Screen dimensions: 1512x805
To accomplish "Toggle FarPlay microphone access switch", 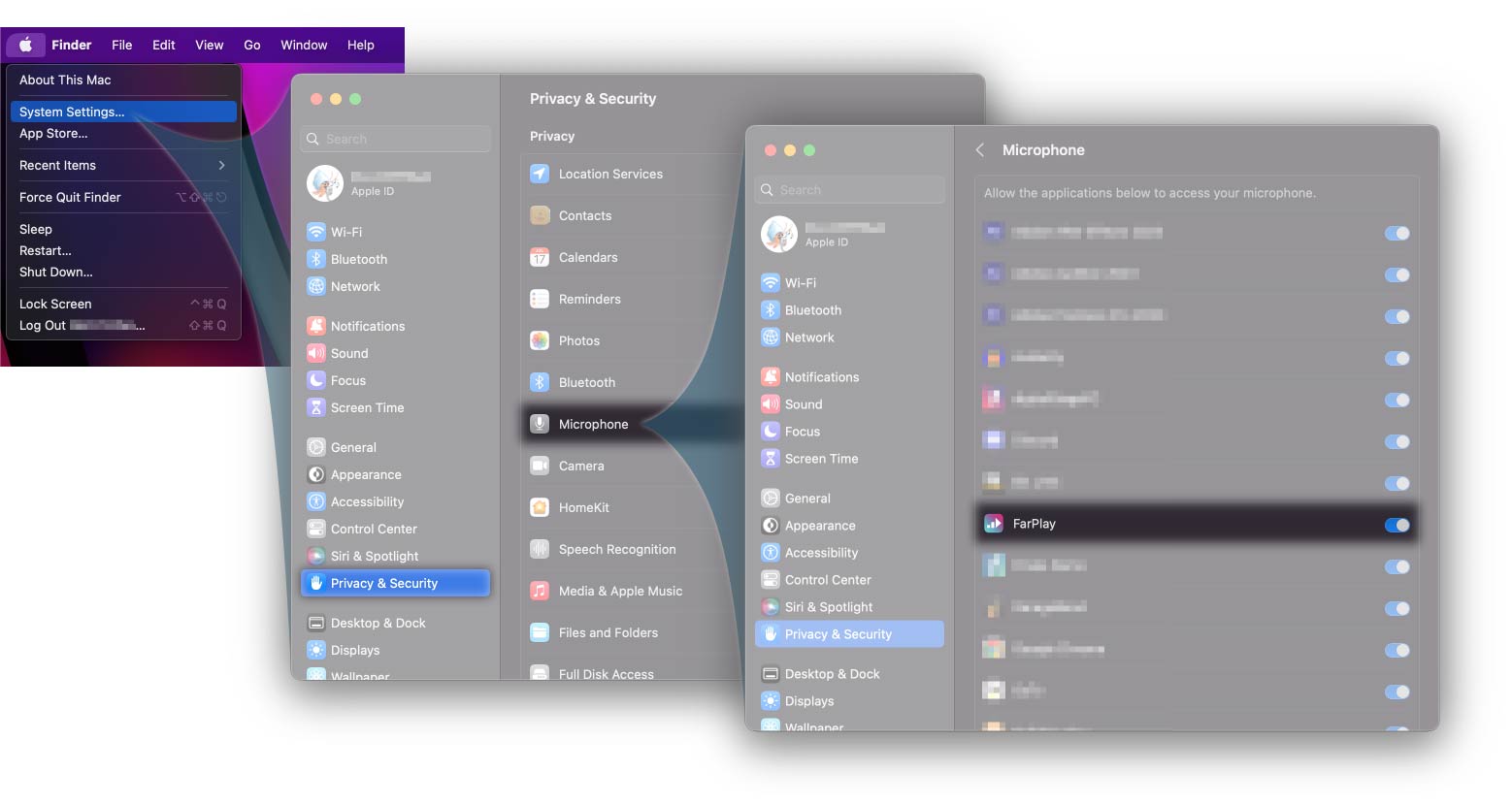I will tap(1397, 525).
